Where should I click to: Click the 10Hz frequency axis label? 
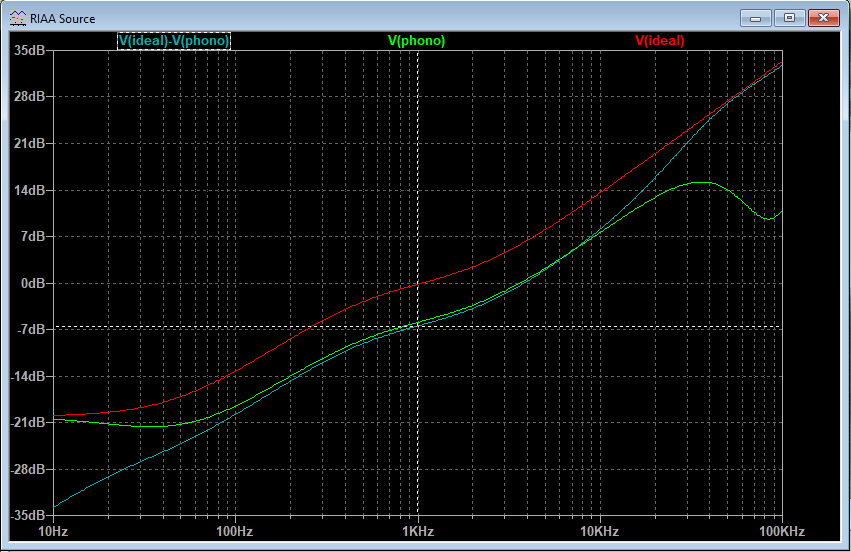[53, 531]
